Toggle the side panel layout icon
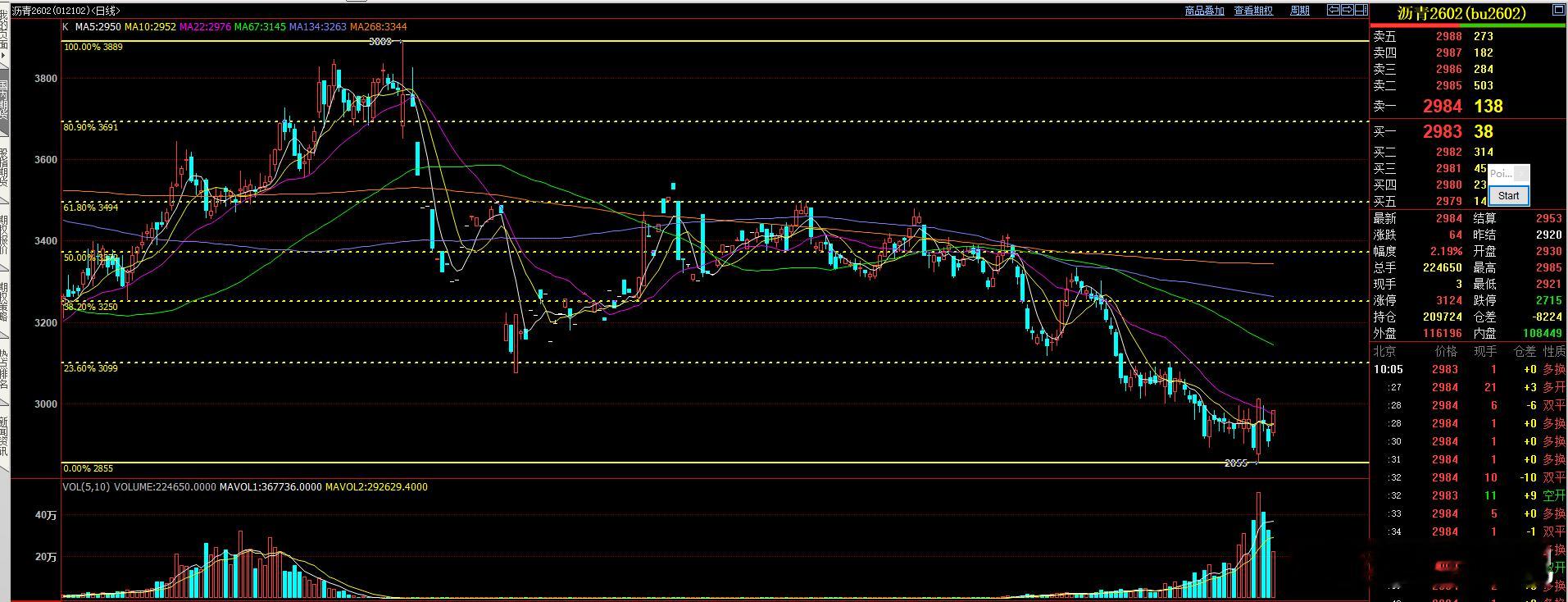The height and width of the screenshot is (602, 1568). point(1361,10)
